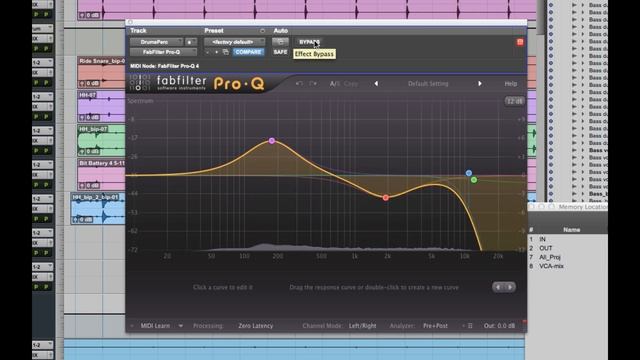Go to previous Pro-Q preset arrow
The image size is (640, 360).
[376, 83]
